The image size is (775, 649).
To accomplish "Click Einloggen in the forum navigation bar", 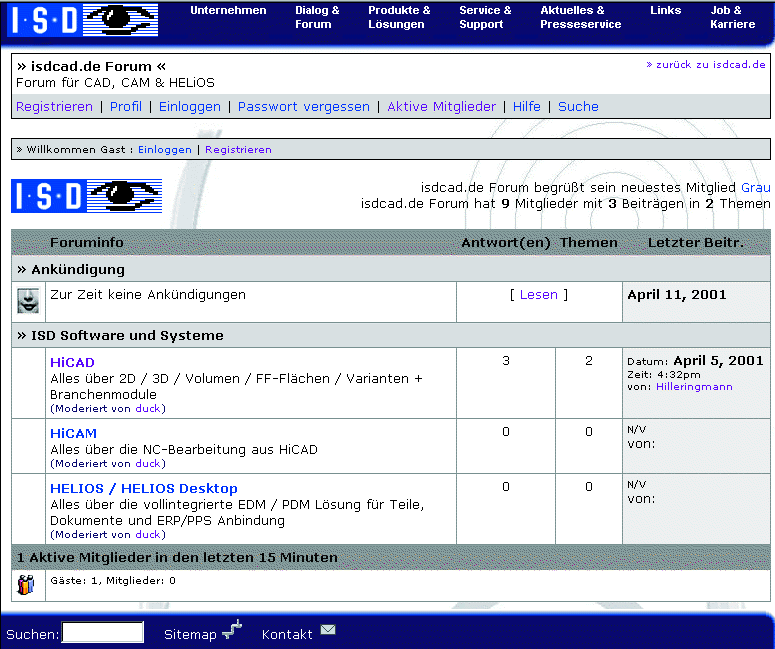I will [x=190, y=107].
